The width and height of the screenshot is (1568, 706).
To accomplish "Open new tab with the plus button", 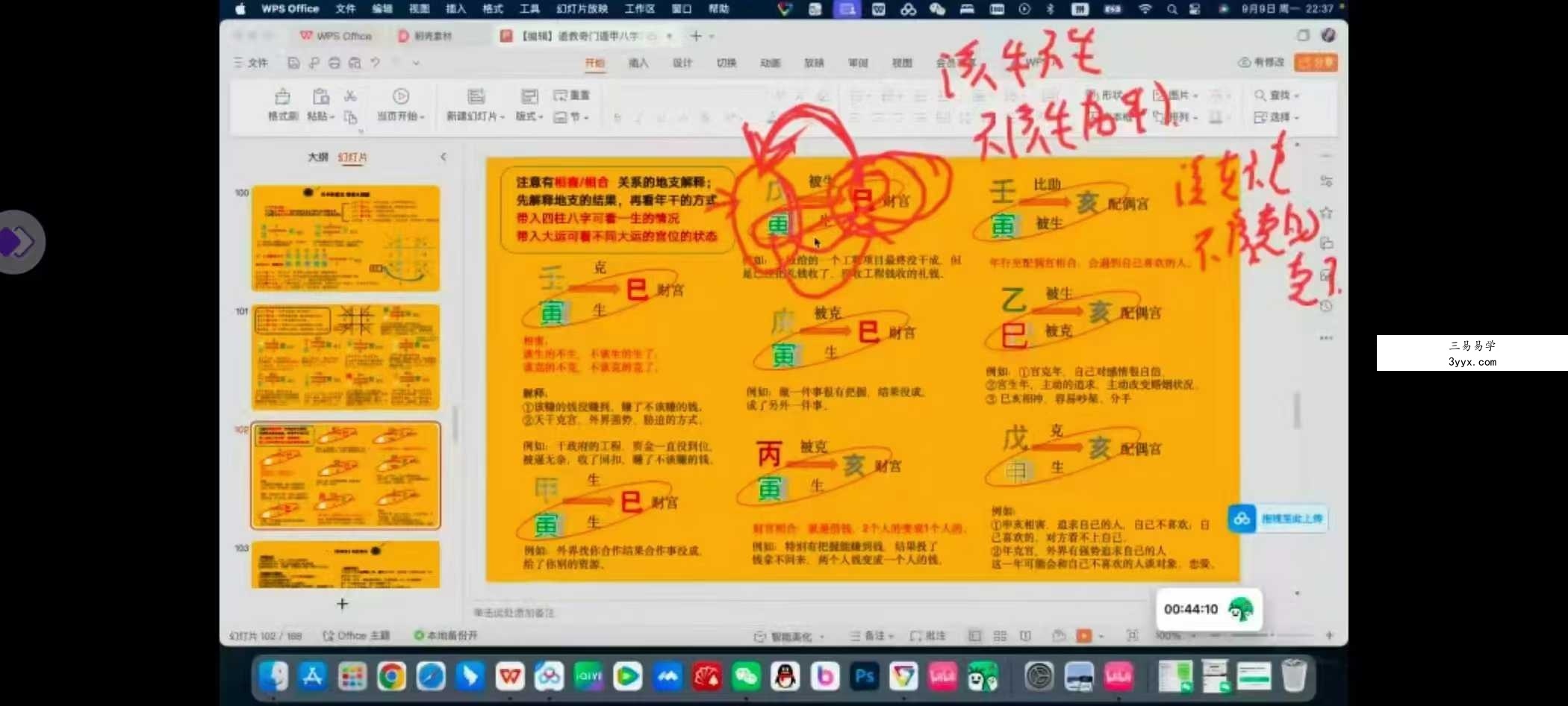I will click(x=696, y=36).
